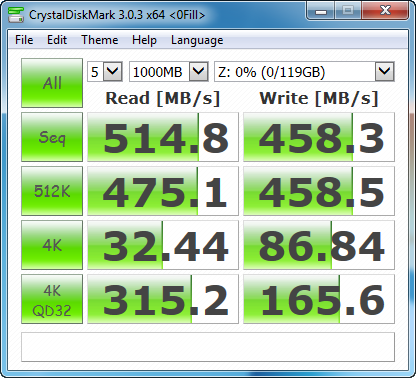Select 512K write result 458.5
The height and width of the screenshot is (378, 416).
319,191
